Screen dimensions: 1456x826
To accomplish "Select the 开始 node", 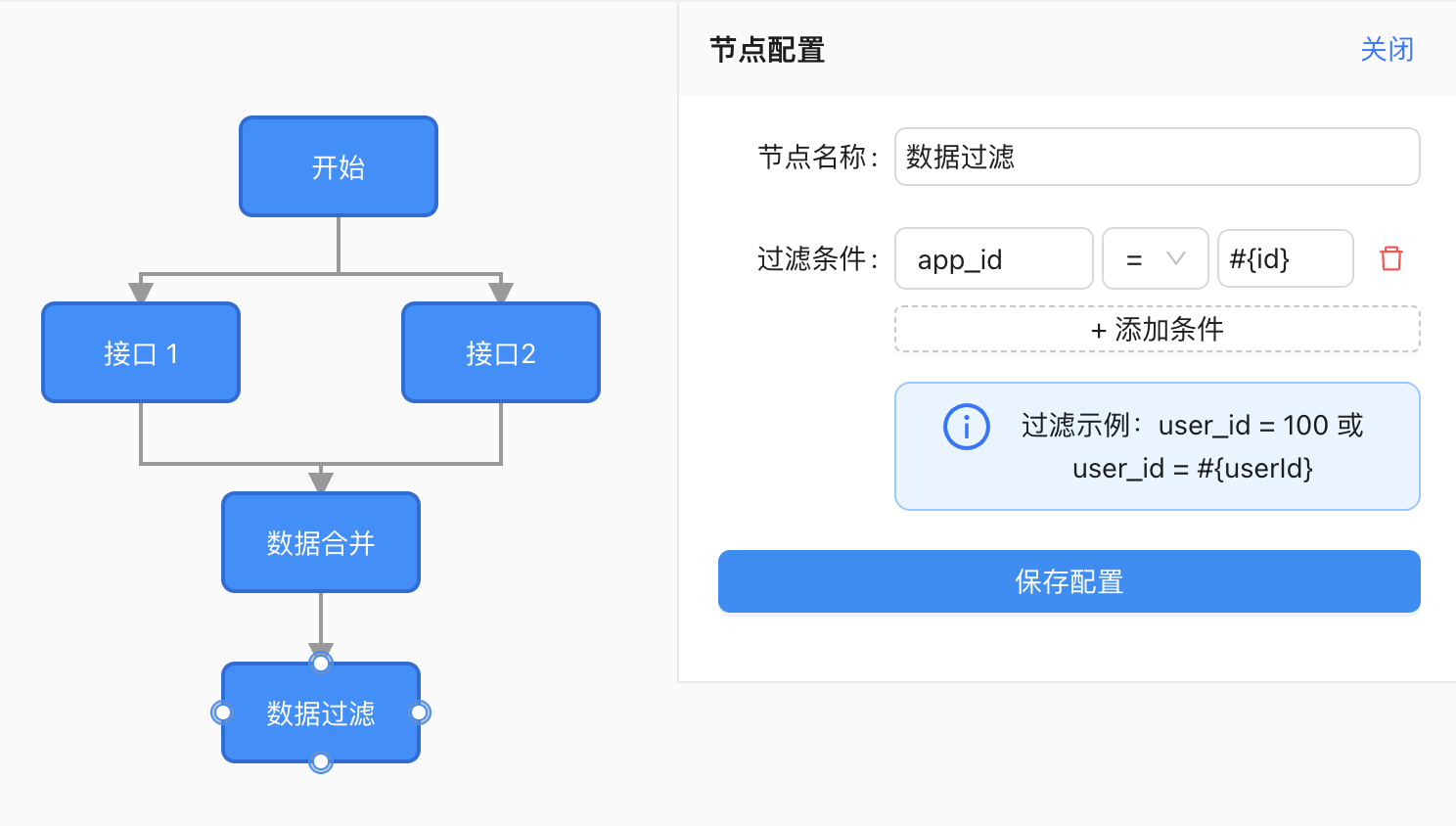I will (x=339, y=167).
